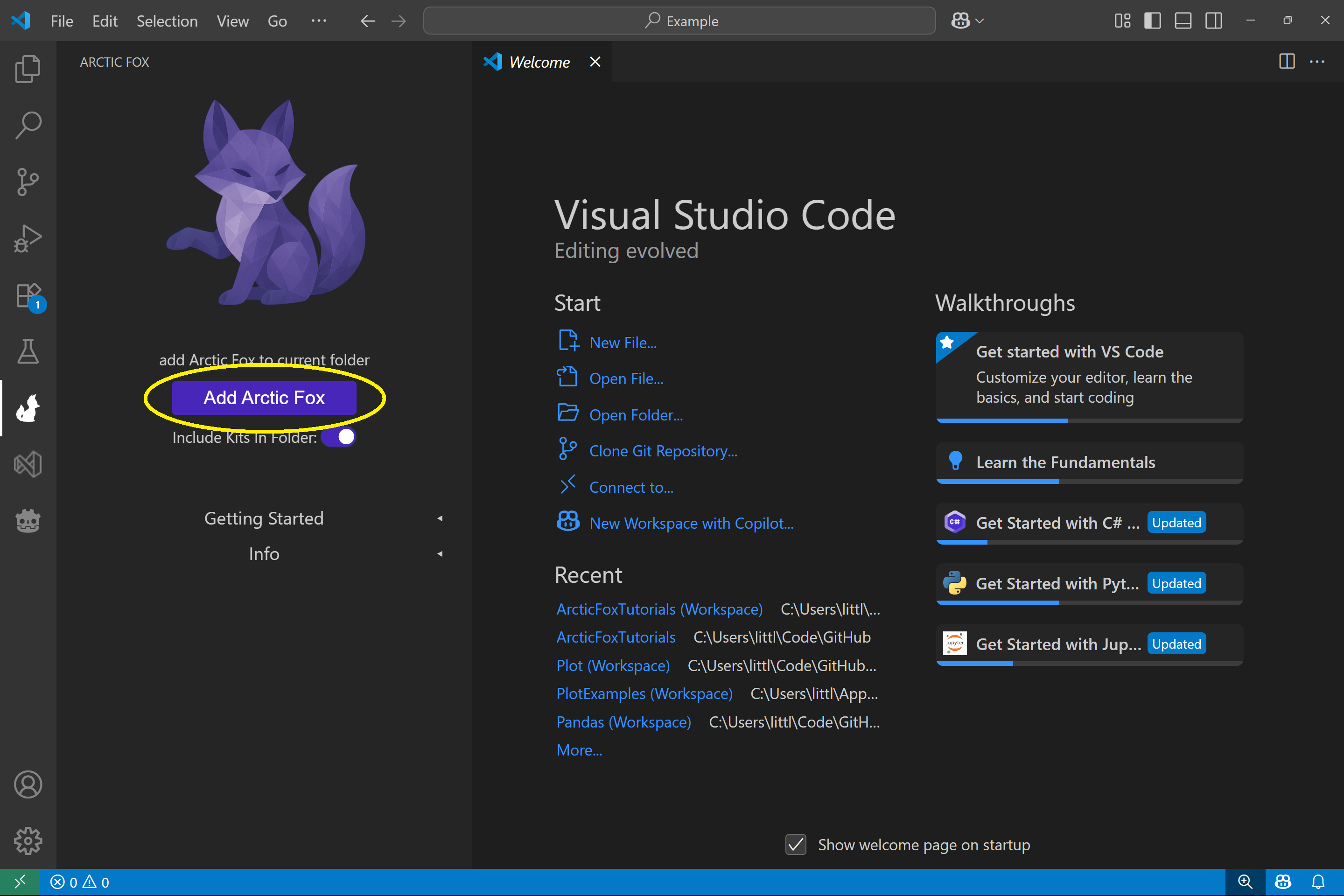Click the Open File link
1344x896 pixels.
click(x=626, y=379)
